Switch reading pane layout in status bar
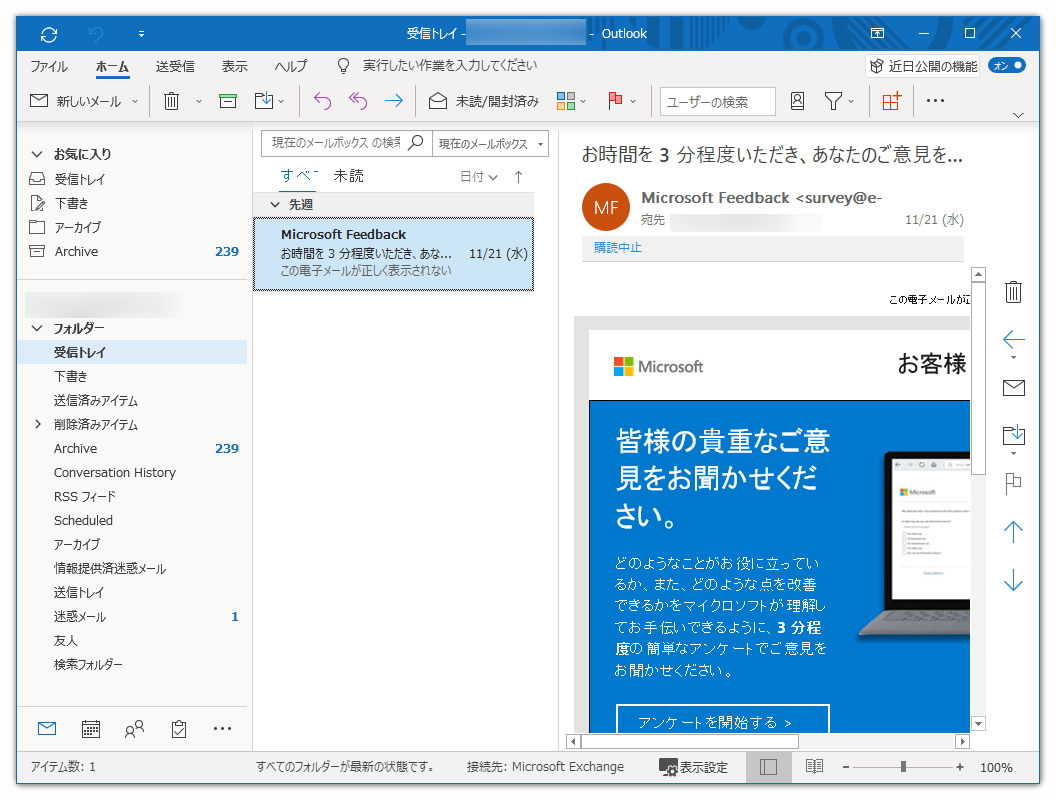This screenshot has height=800, width=1056. (x=767, y=767)
